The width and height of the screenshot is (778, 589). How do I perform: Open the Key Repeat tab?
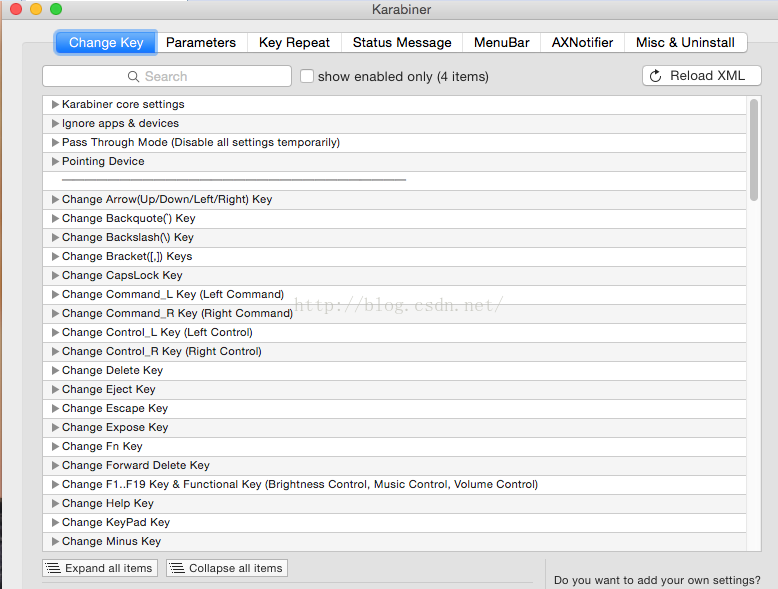click(x=294, y=43)
